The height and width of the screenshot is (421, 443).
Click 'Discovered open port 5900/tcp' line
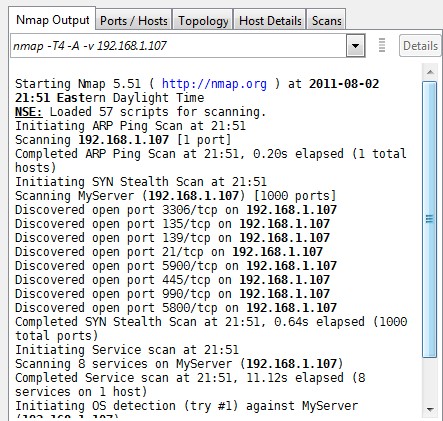(x=176, y=266)
